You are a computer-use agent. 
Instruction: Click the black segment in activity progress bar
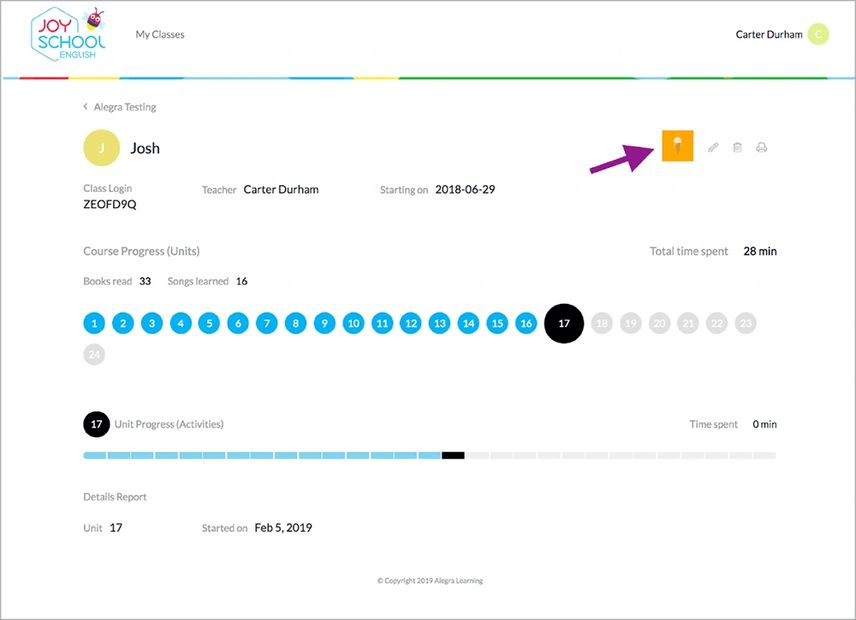[x=453, y=456]
